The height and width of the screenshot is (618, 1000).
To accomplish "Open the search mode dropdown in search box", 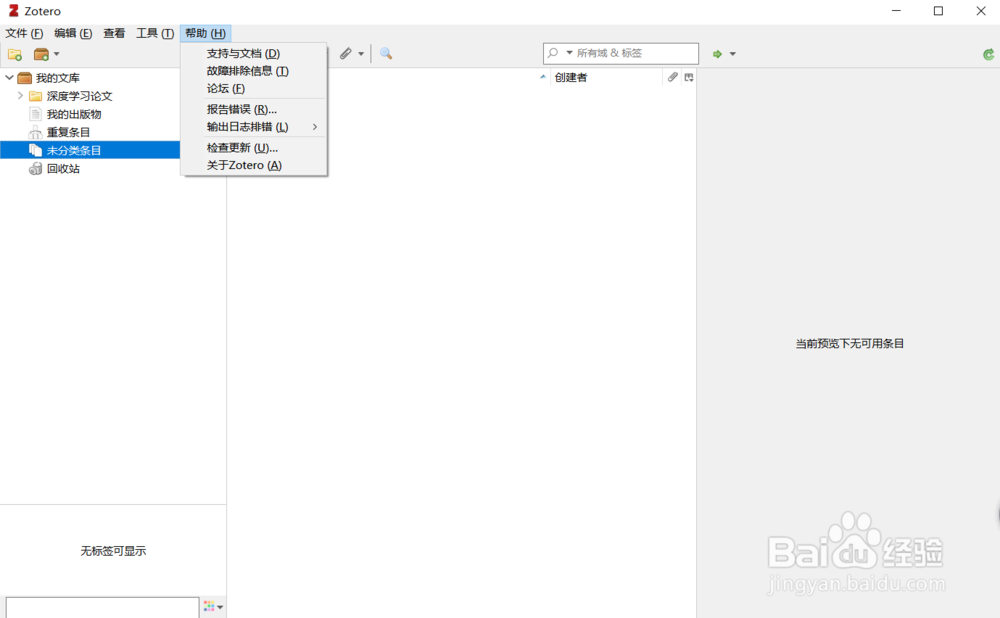I will tap(570, 53).
